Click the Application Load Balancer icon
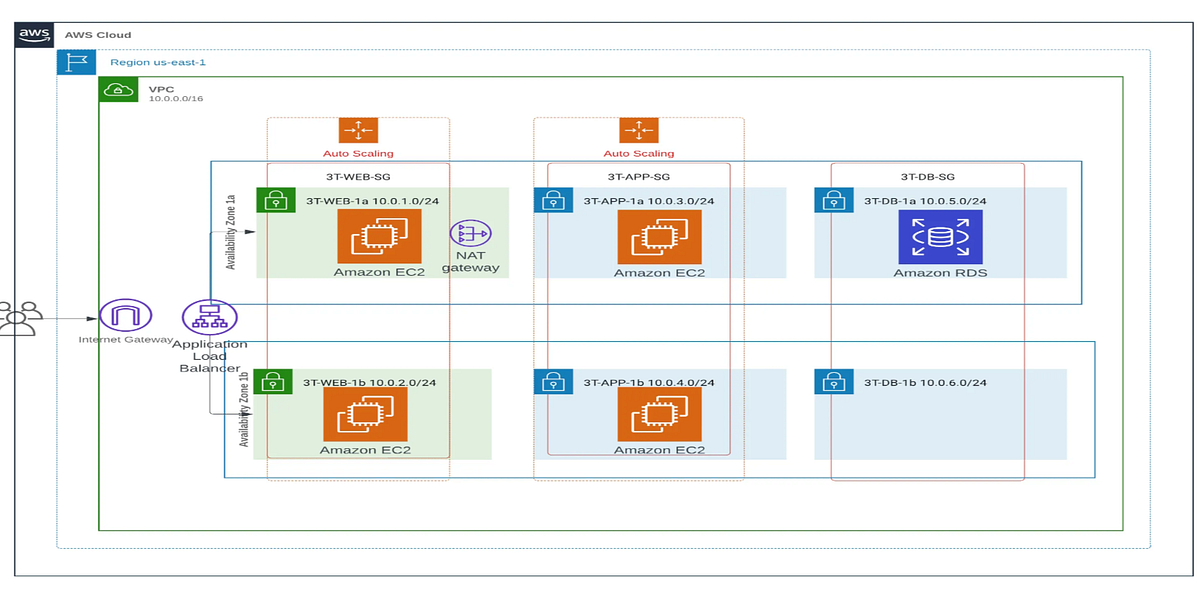Screen dimensions: 1200x601 (208, 318)
